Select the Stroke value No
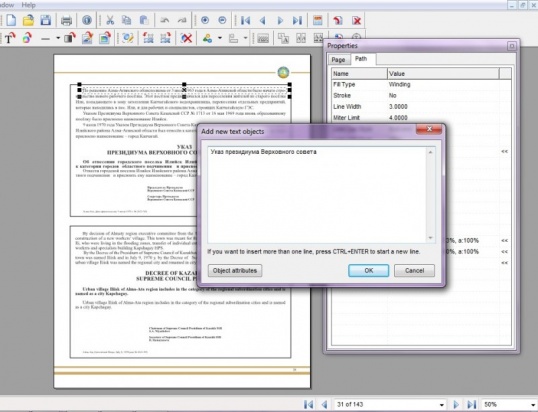The image size is (538, 412). (x=393, y=95)
